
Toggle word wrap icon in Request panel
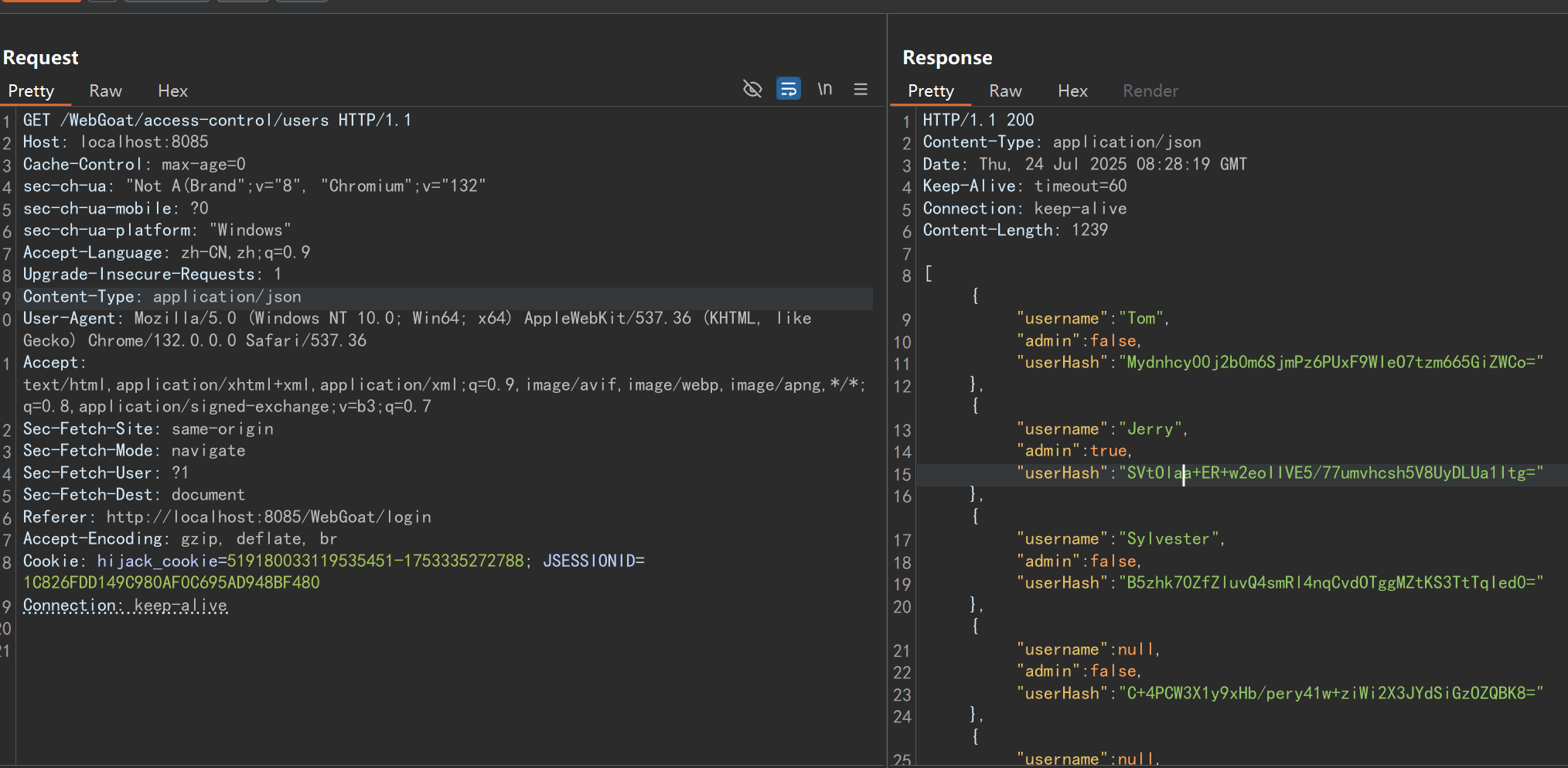pyautogui.click(x=788, y=89)
